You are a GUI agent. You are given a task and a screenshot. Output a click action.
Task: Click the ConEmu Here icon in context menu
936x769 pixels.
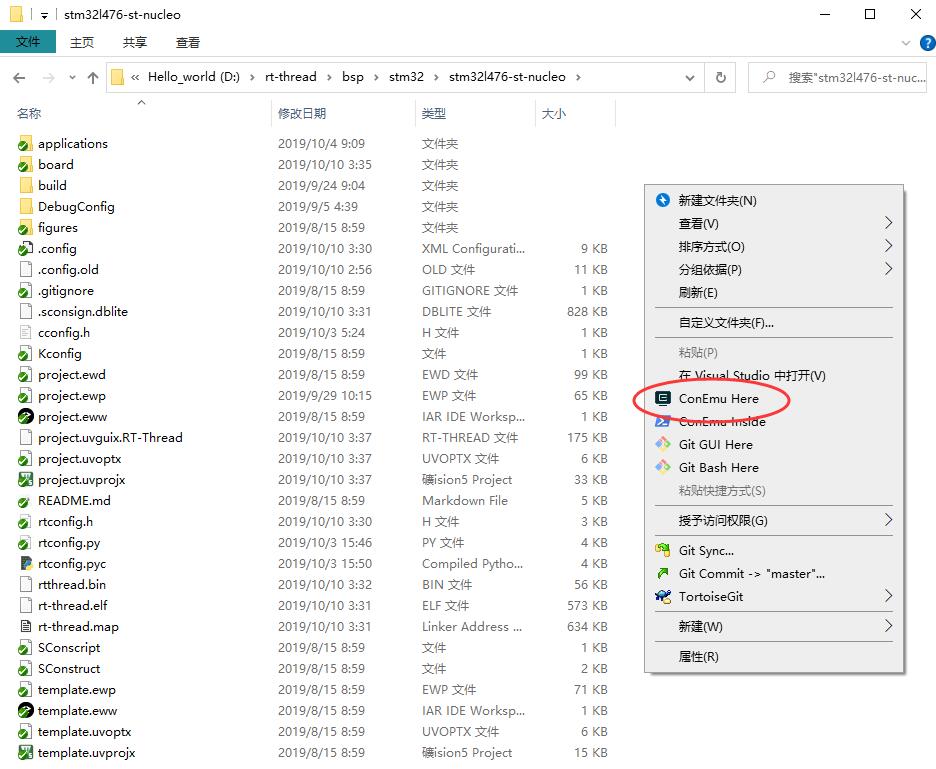point(662,398)
